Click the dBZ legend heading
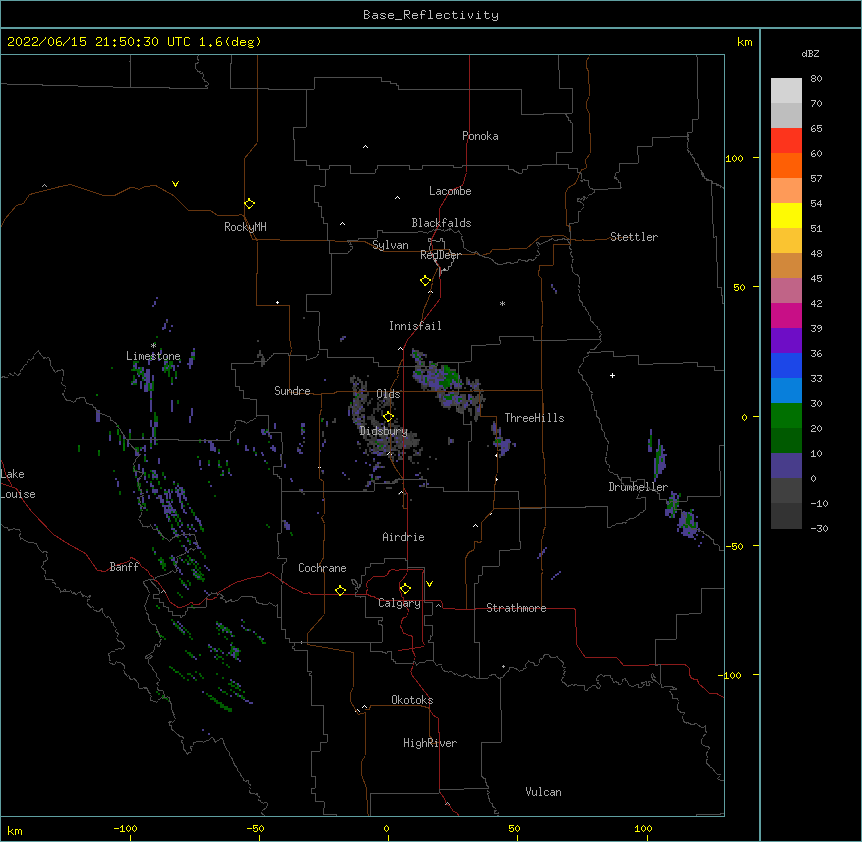 pos(810,54)
